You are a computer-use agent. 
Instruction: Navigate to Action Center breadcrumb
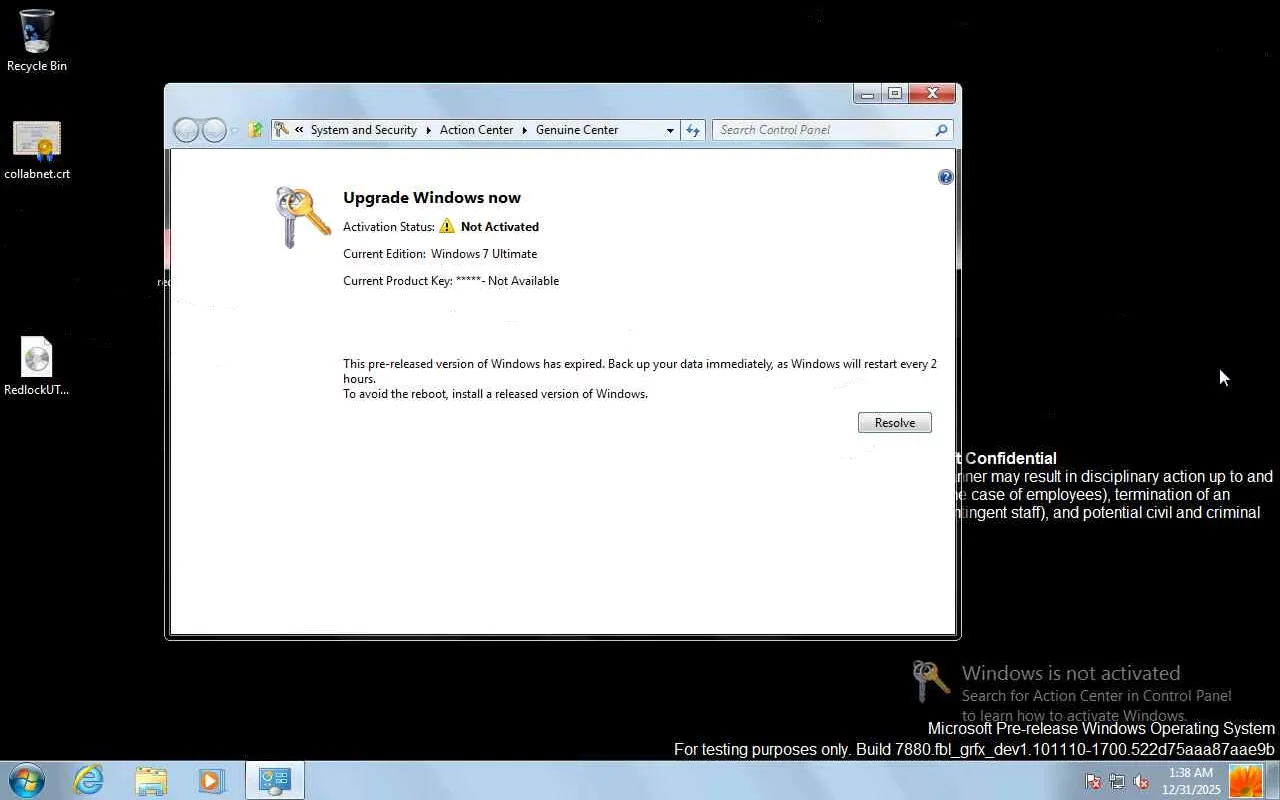pyautogui.click(x=476, y=130)
